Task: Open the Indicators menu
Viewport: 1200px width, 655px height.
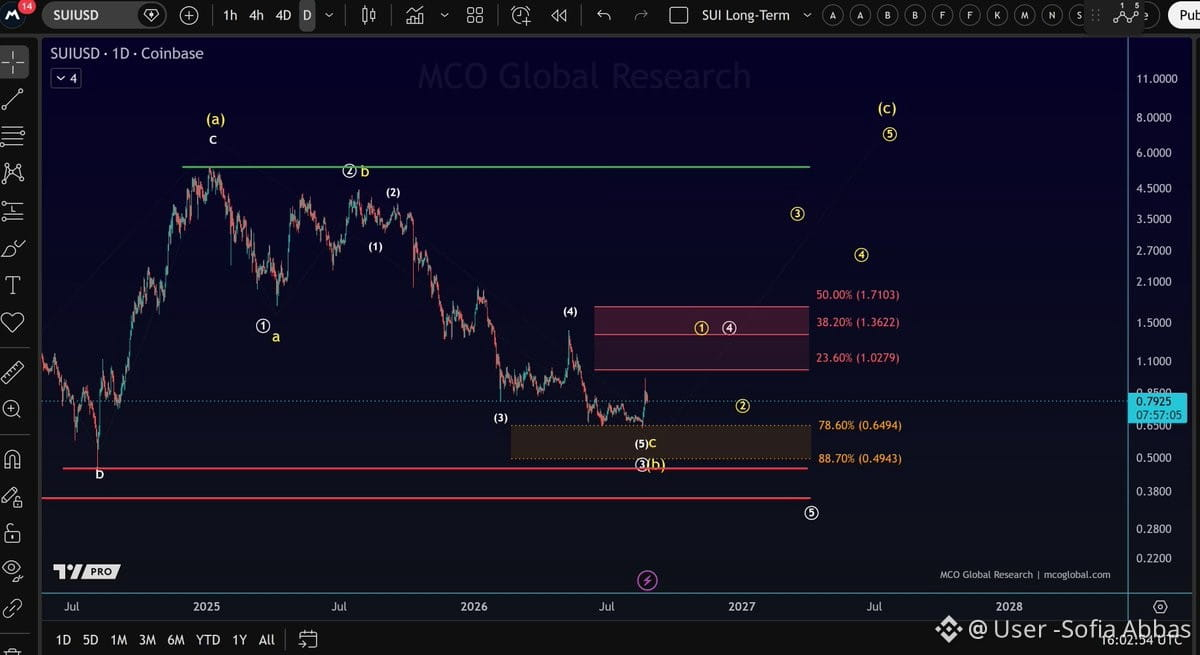Action: [x=414, y=15]
